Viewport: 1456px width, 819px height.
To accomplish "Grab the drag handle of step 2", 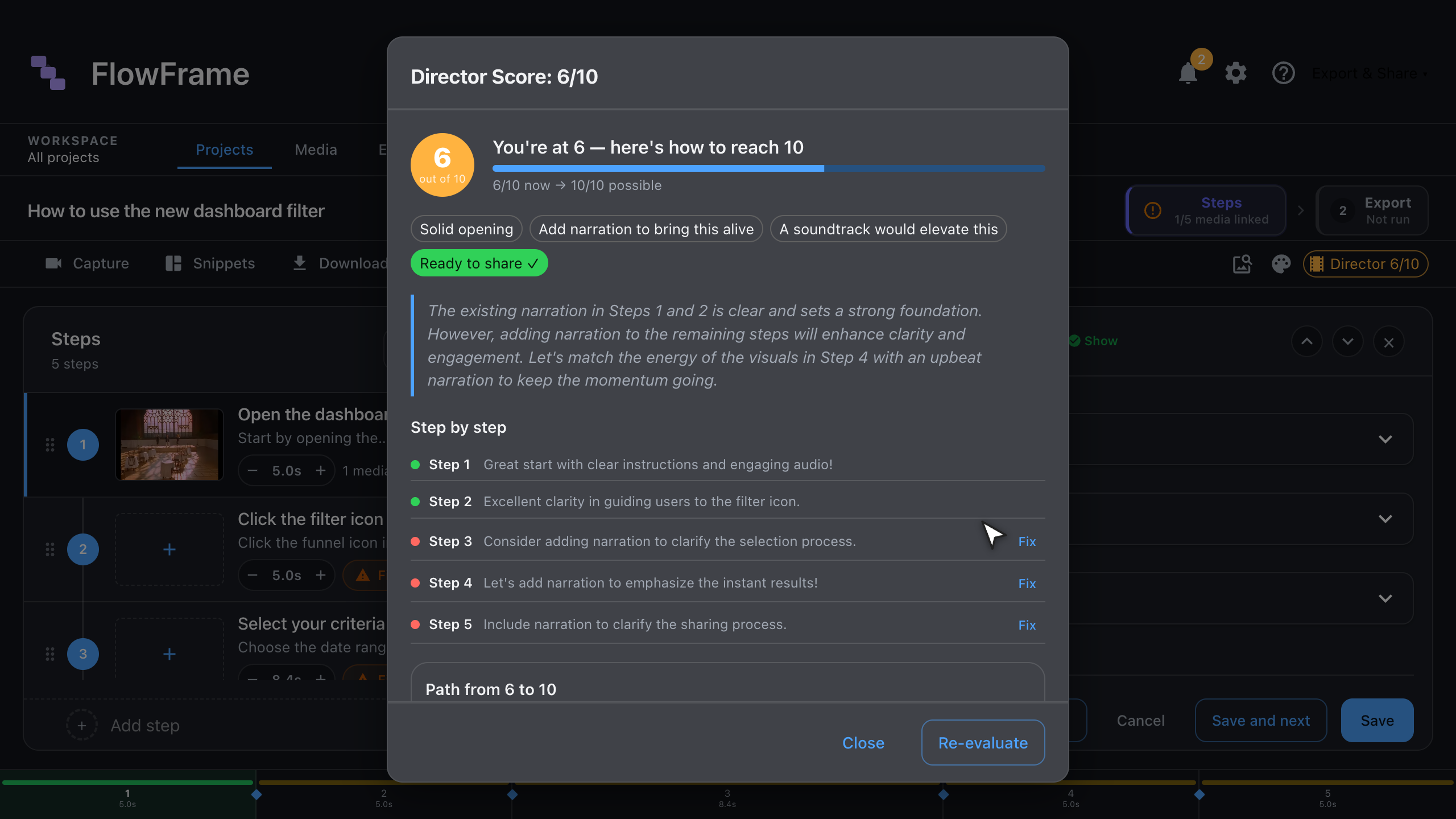I will coord(50,549).
